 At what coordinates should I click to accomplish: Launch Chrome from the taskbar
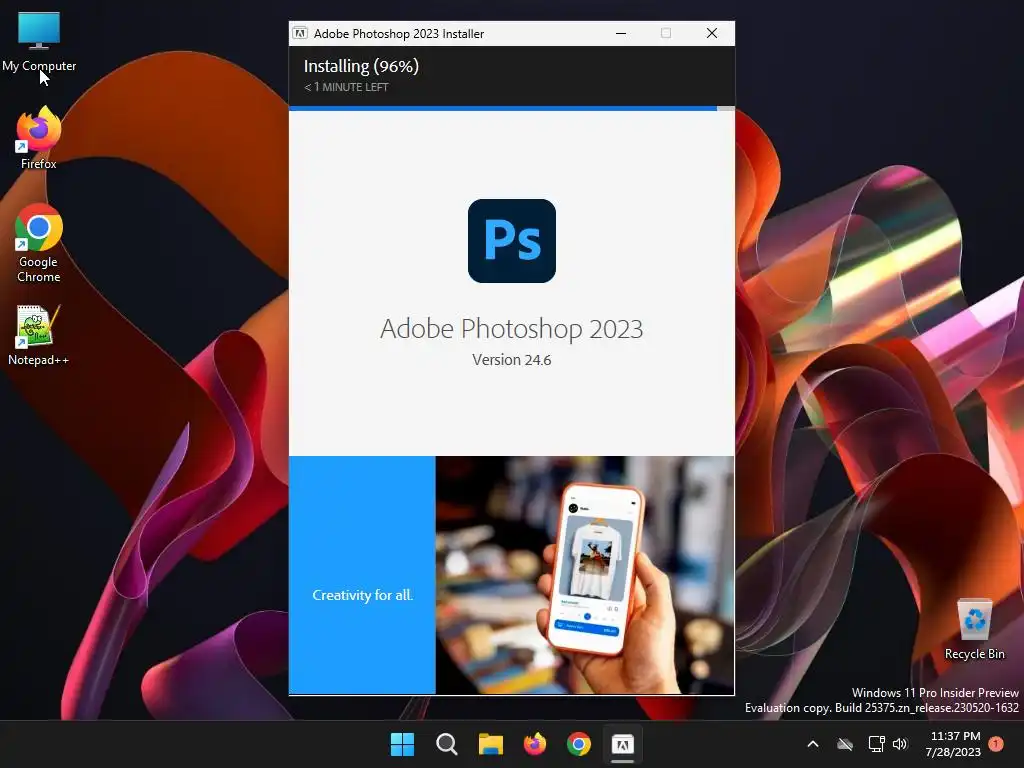579,744
